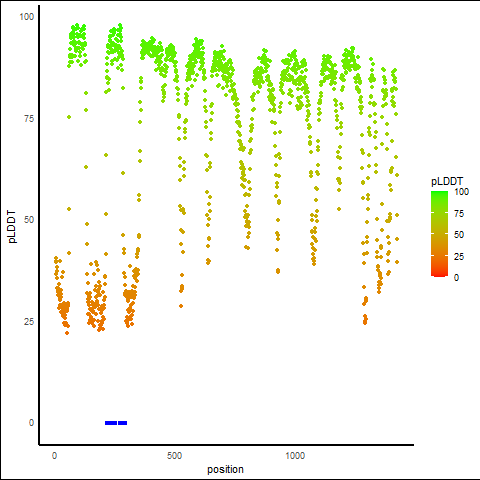The image size is (480, 480).
Task: Click the y-axis tick label 0
Action: coord(31,423)
